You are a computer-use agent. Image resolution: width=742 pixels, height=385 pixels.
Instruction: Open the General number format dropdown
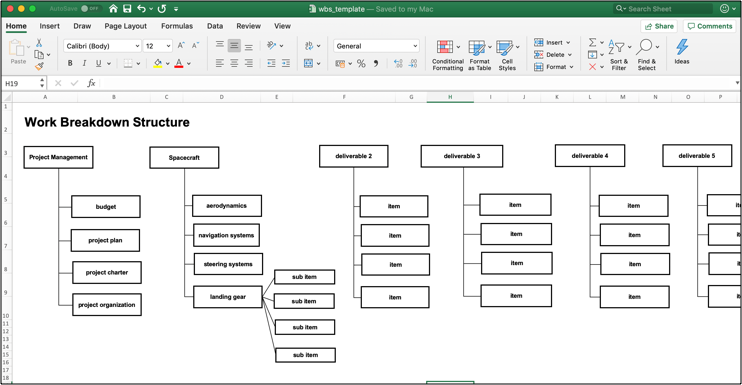coord(376,46)
